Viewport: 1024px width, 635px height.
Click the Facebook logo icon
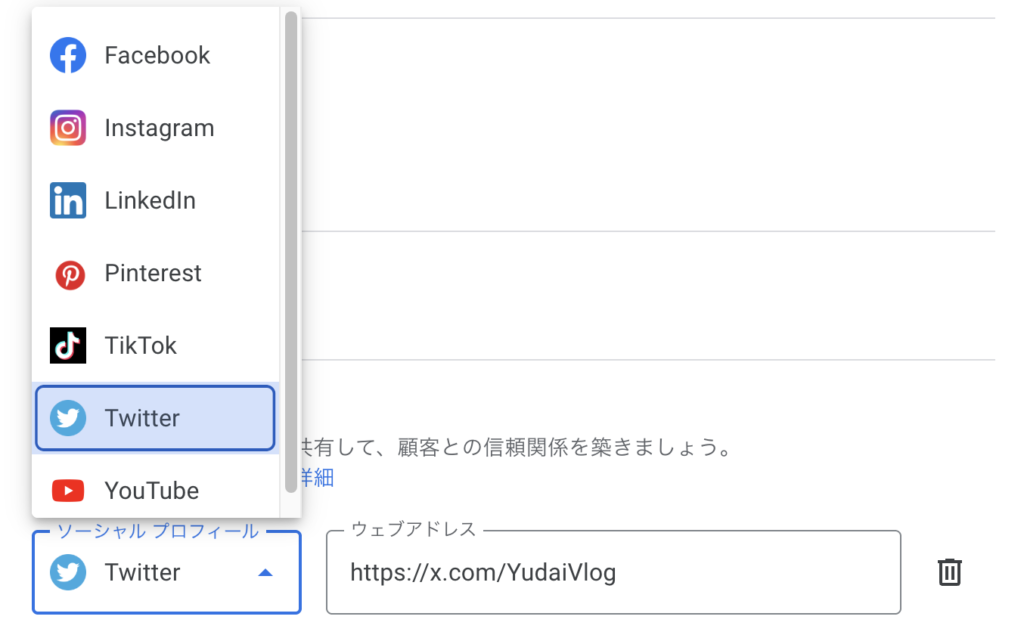pyautogui.click(x=68, y=55)
